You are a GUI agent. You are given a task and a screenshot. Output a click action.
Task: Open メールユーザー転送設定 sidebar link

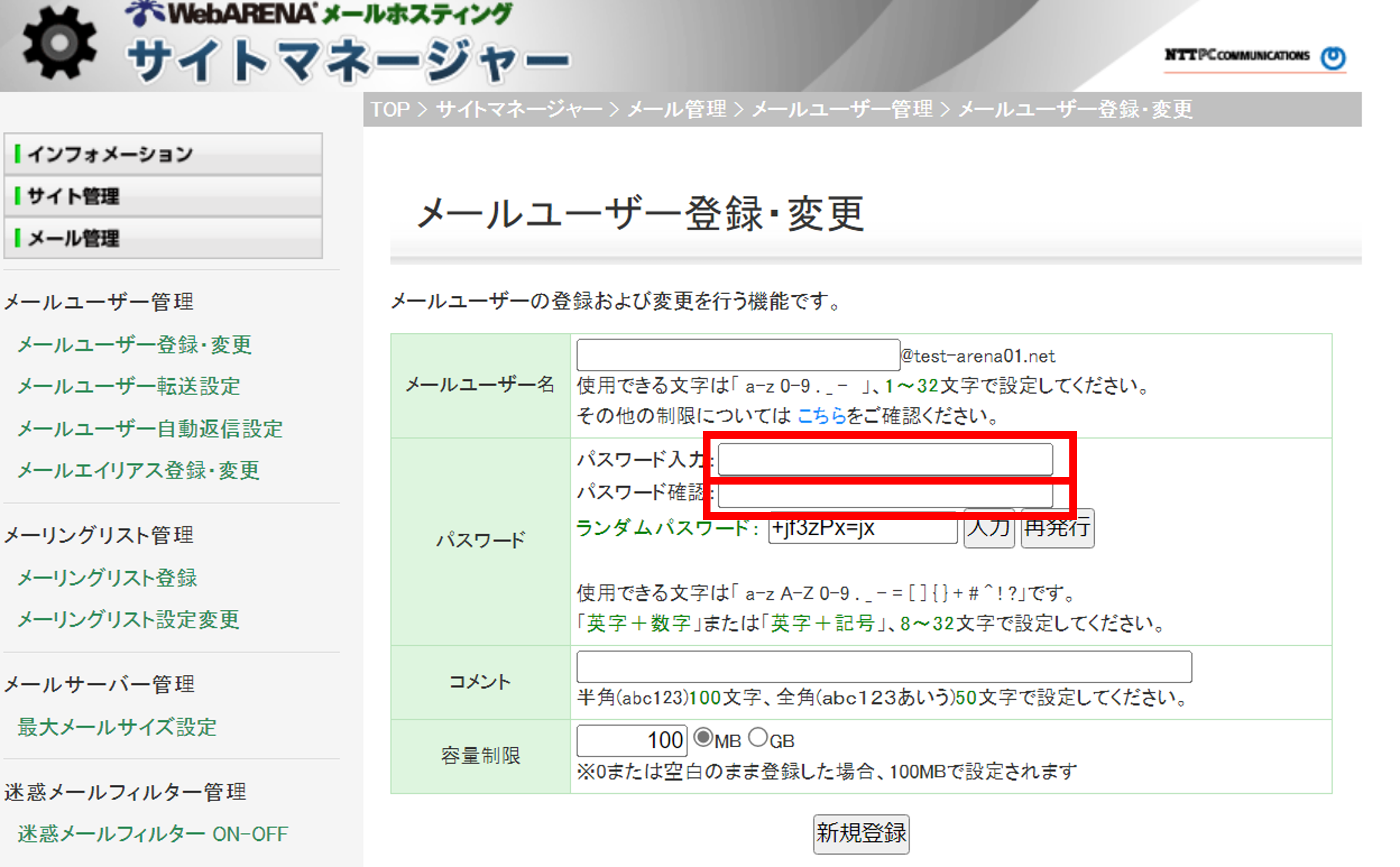pos(129,386)
